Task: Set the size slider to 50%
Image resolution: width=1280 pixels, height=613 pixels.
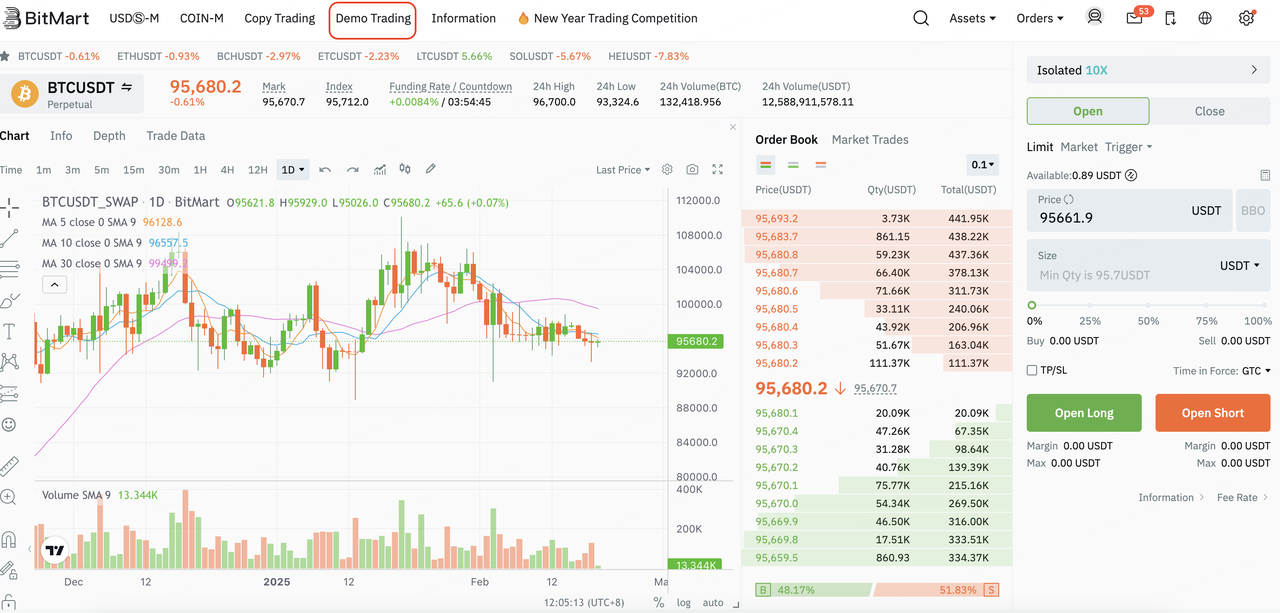Action: tap(1148, 306)
